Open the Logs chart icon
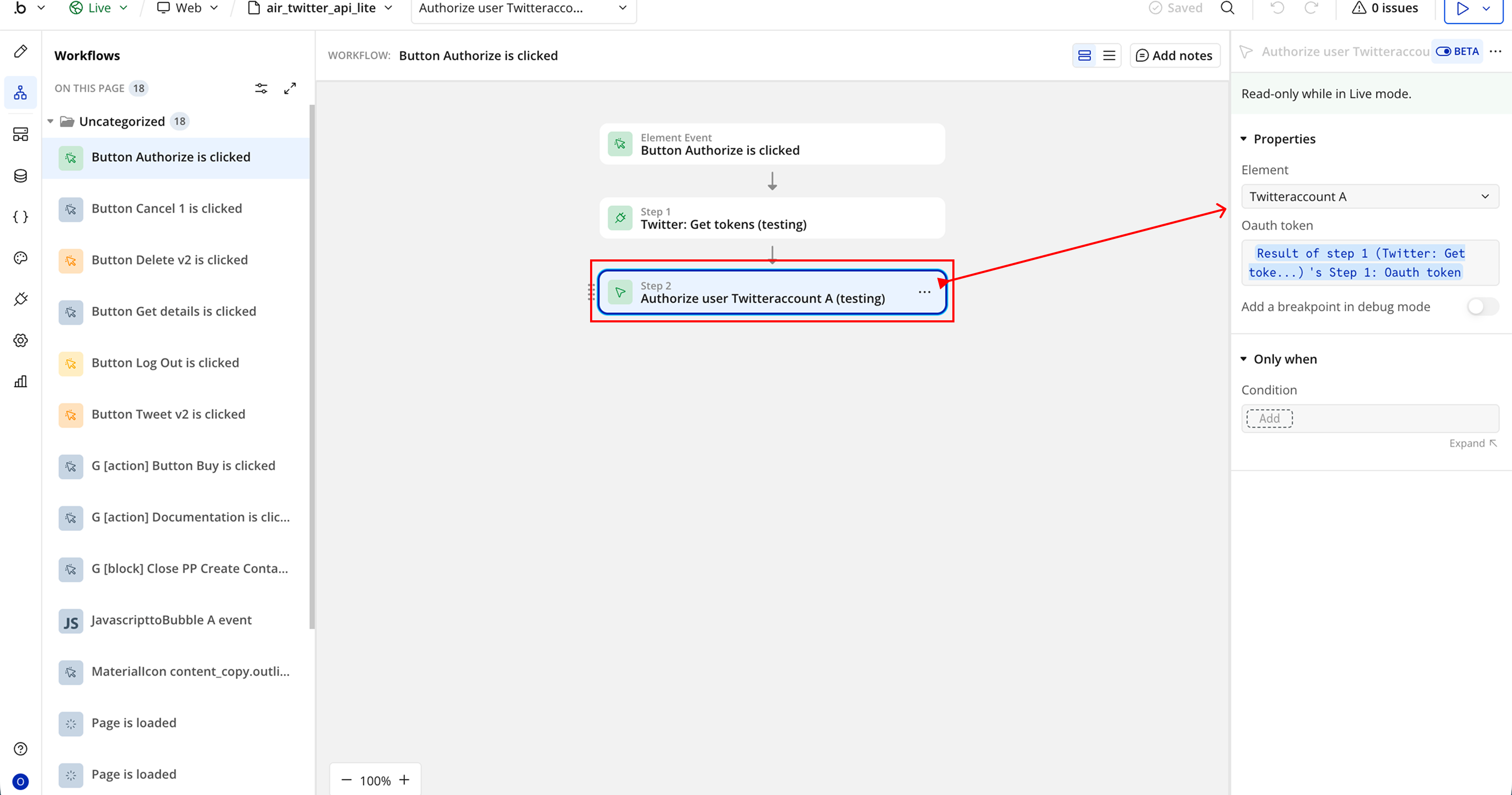 [x=20, y=382]
